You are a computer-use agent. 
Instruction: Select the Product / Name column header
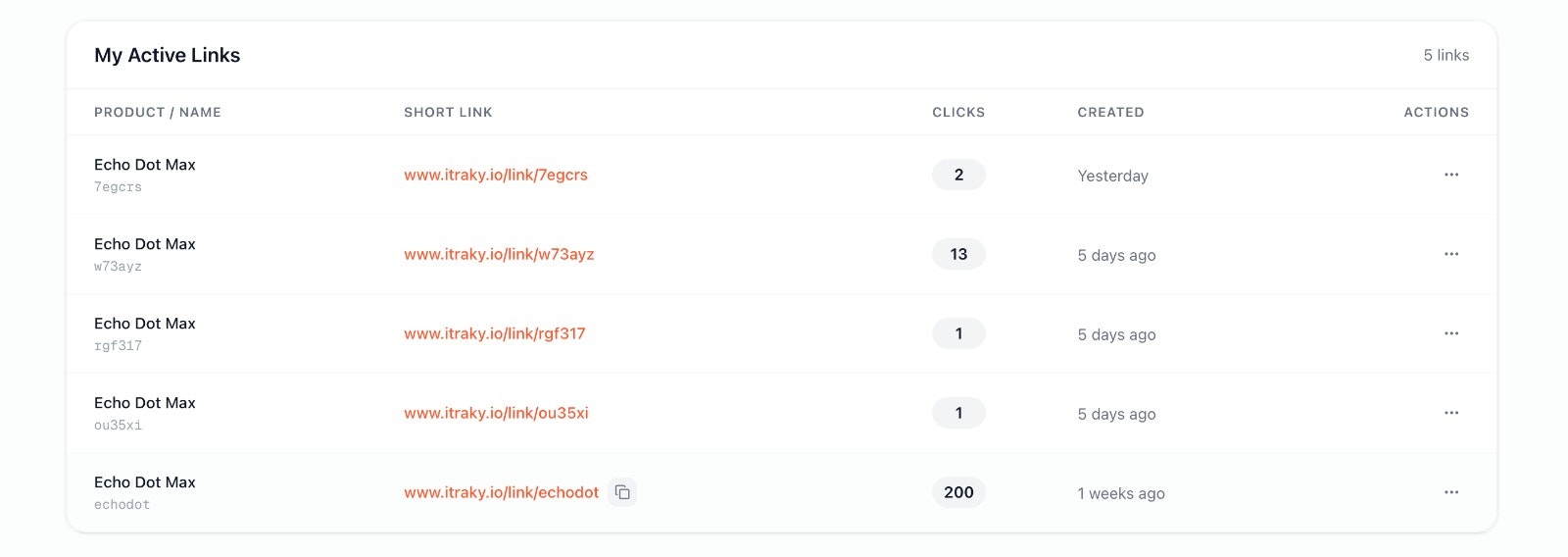click(x=158, y=112)
